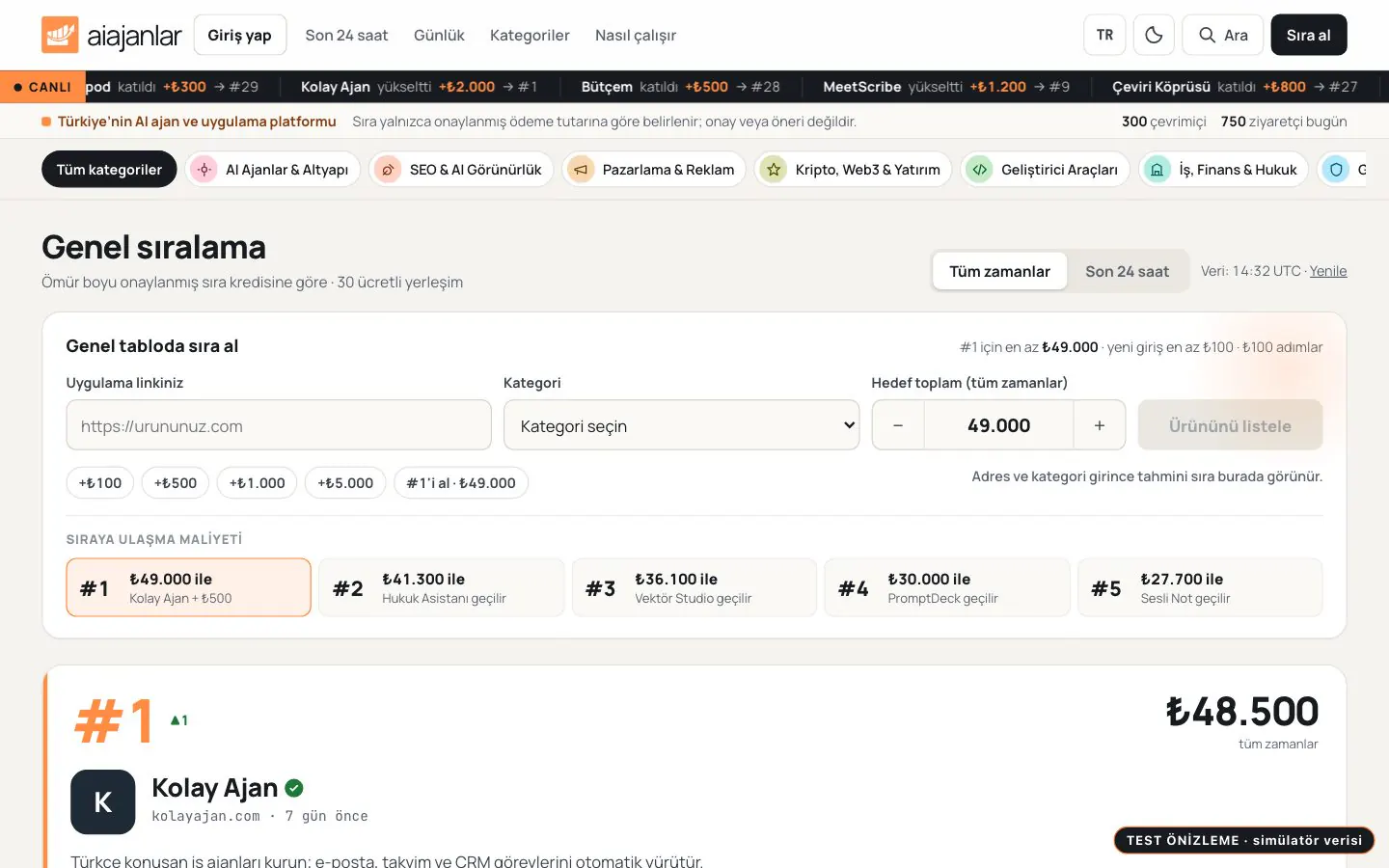The width and height of the screenshot is (1389, 868).
Task: Pick Geliştirici Araçları code icon chip
Action: pos(1046,170)
